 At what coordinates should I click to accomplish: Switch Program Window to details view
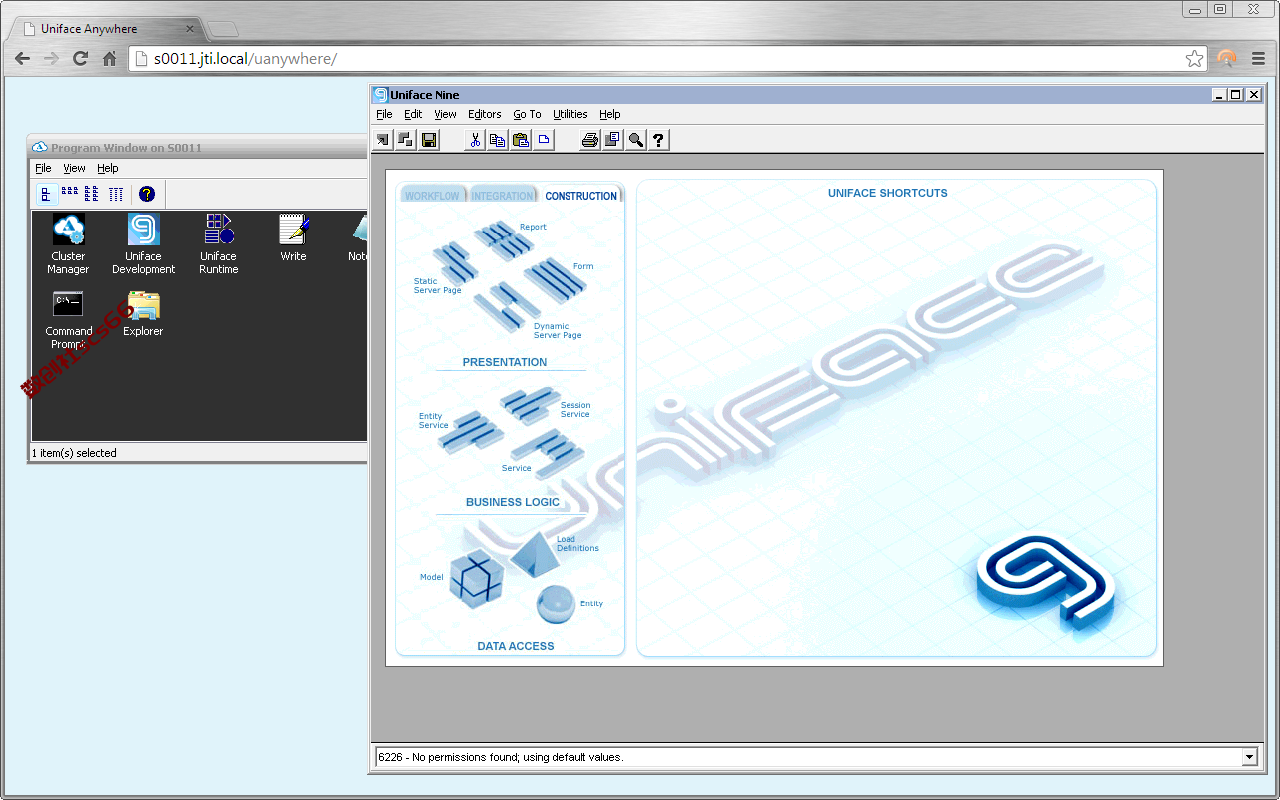point(115,194)
